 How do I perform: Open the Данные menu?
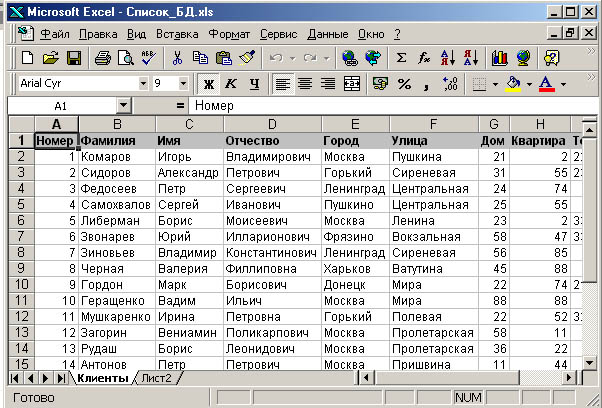point(327,34)
